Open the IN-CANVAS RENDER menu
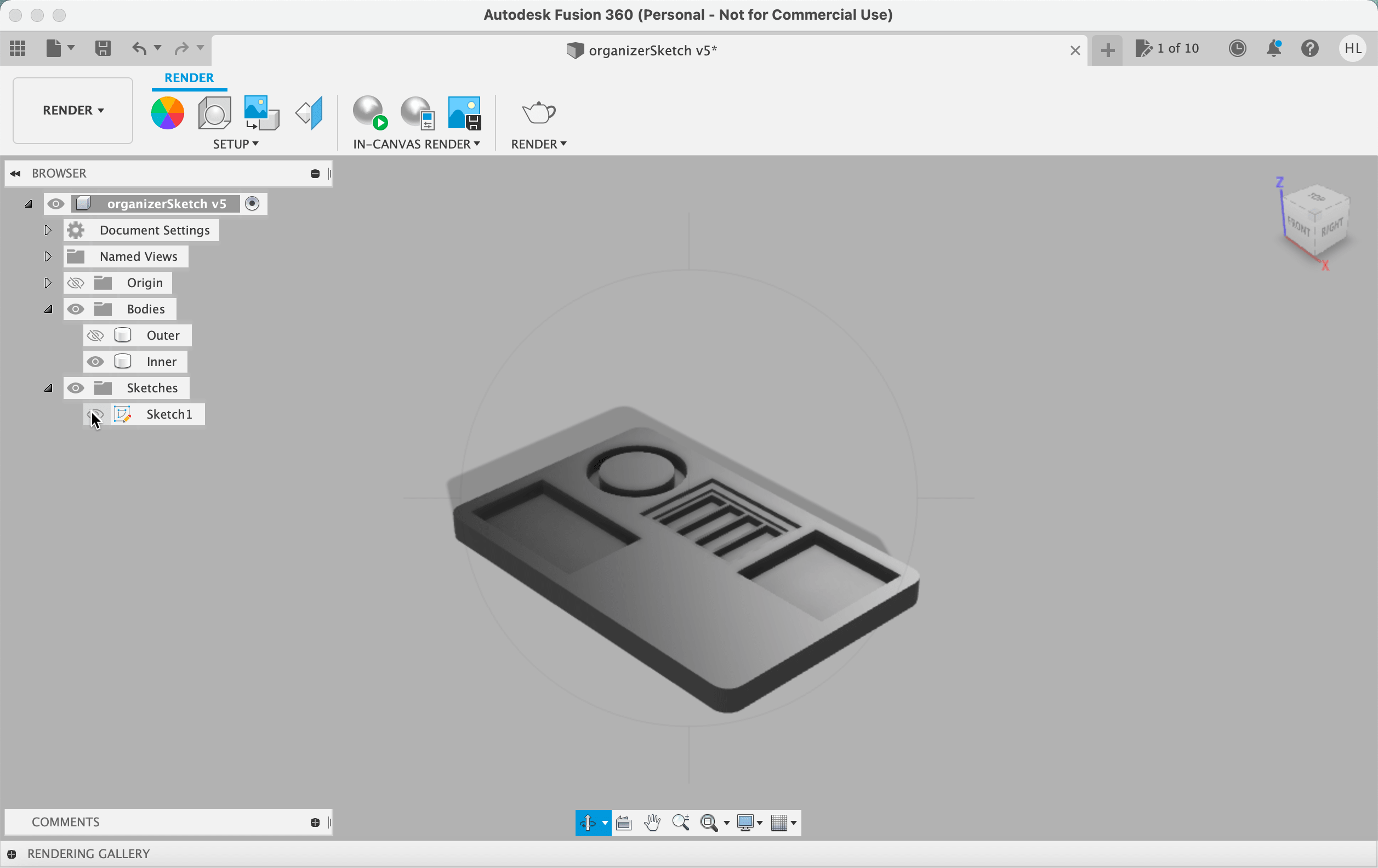The height and width of the screenshot is (868, 1378). (x=416, y=144)
